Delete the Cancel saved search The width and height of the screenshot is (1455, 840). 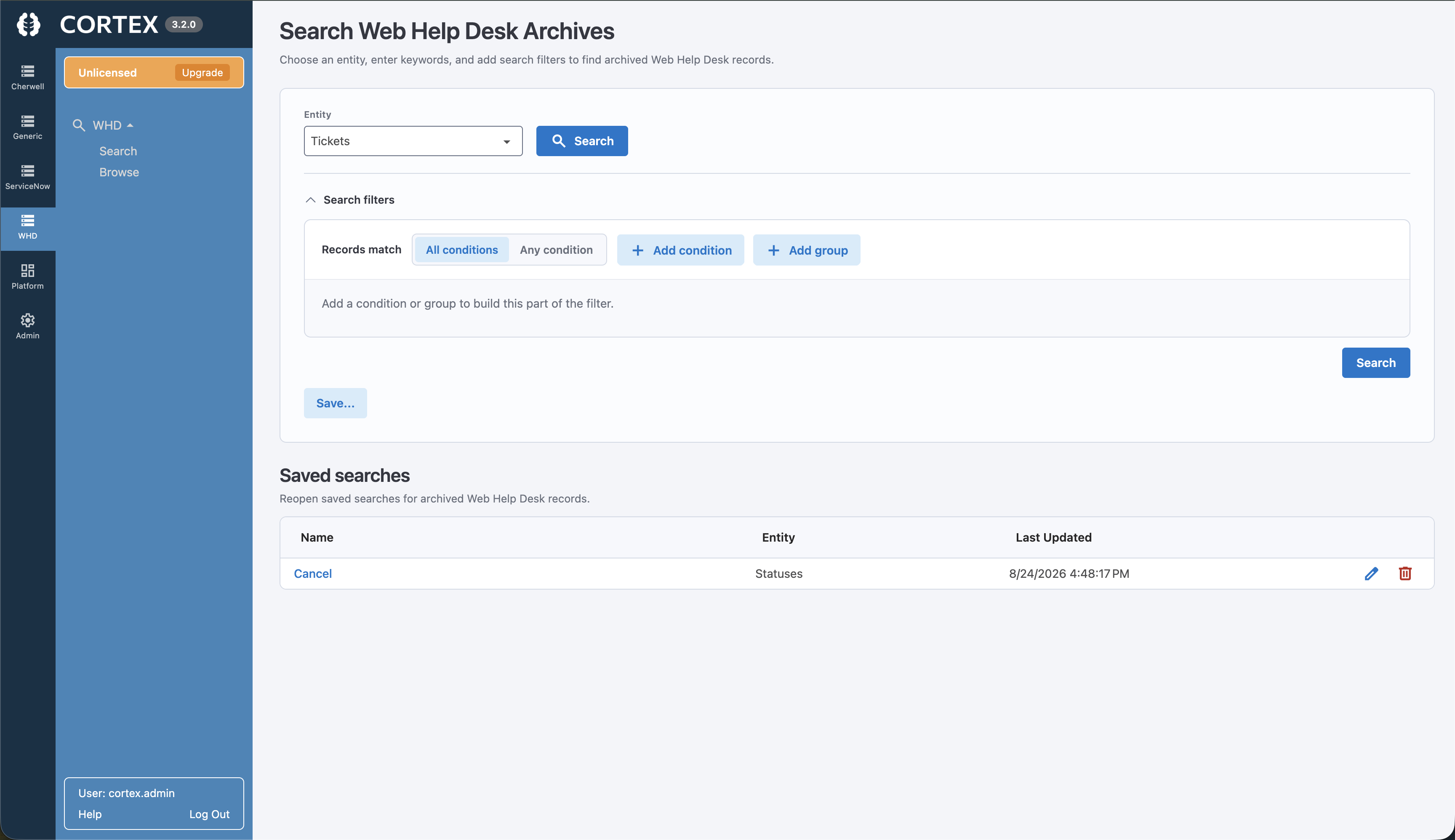click(x=1405, y=574)
